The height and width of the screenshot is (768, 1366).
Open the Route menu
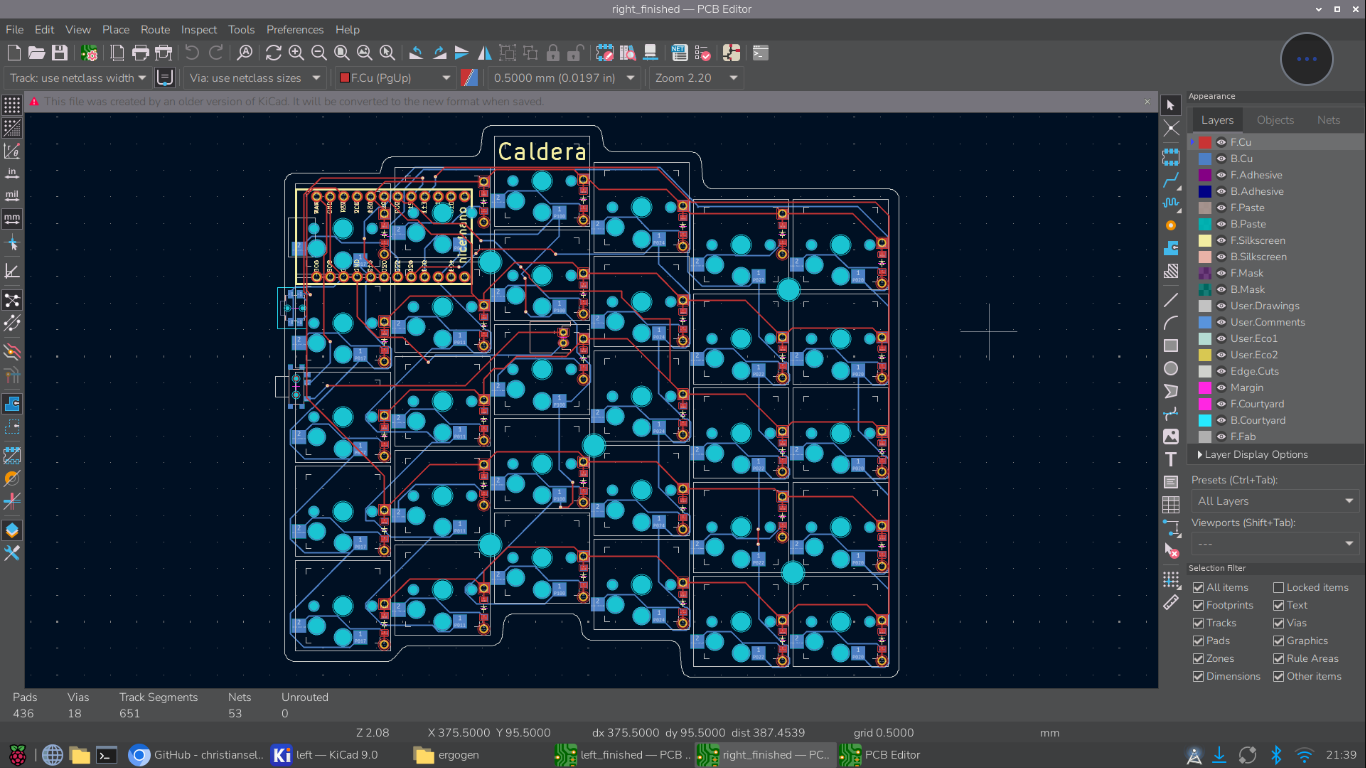click(155, 30)
